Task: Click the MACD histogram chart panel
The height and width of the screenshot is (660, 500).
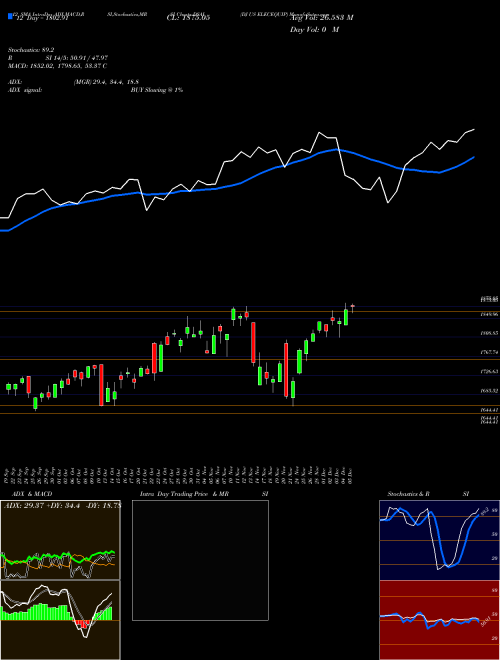Action: click(60, 620)
